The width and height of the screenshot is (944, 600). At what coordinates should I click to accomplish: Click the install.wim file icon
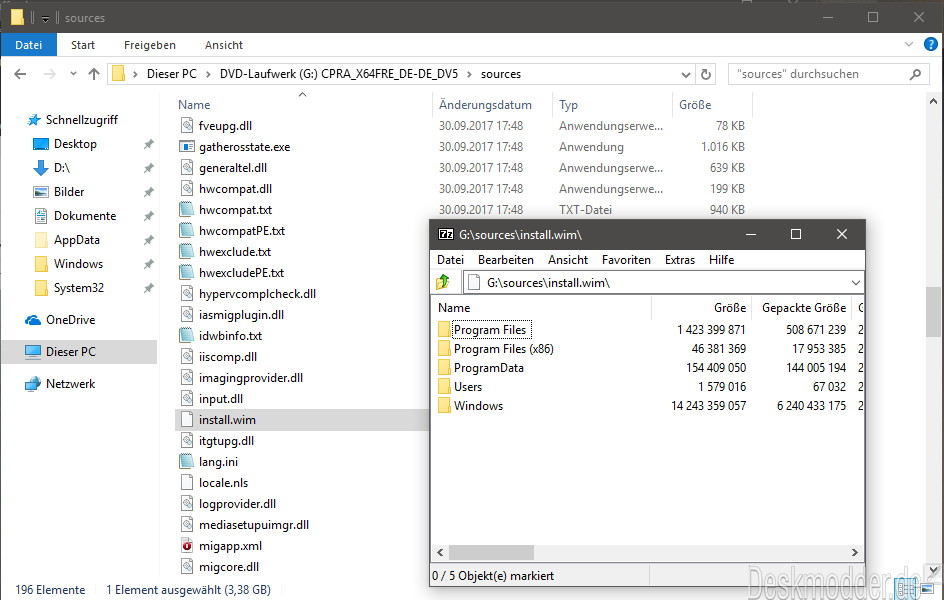click(x=187, y=419)
